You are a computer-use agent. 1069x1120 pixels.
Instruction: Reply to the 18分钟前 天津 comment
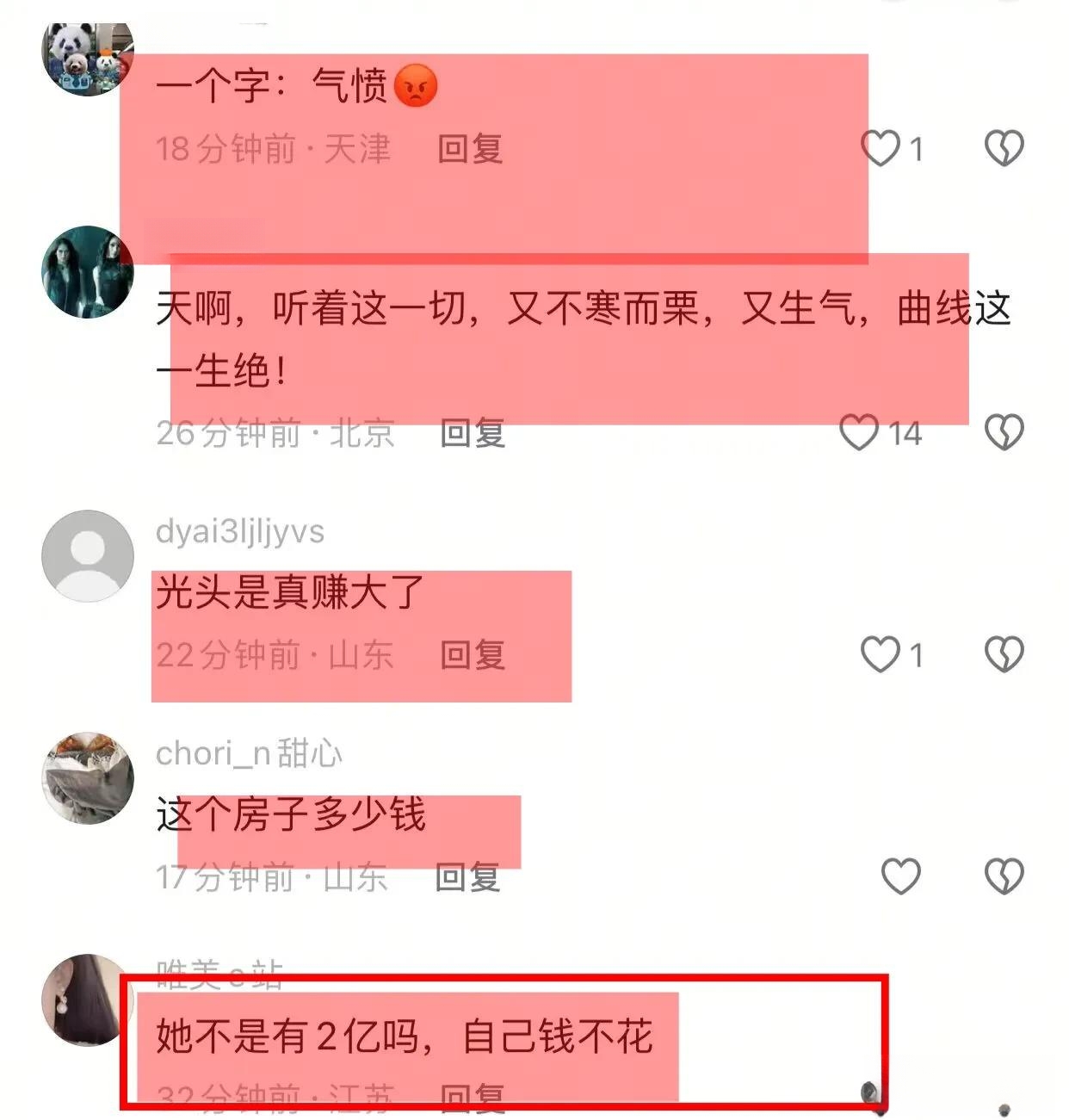[x=470, y=149]
